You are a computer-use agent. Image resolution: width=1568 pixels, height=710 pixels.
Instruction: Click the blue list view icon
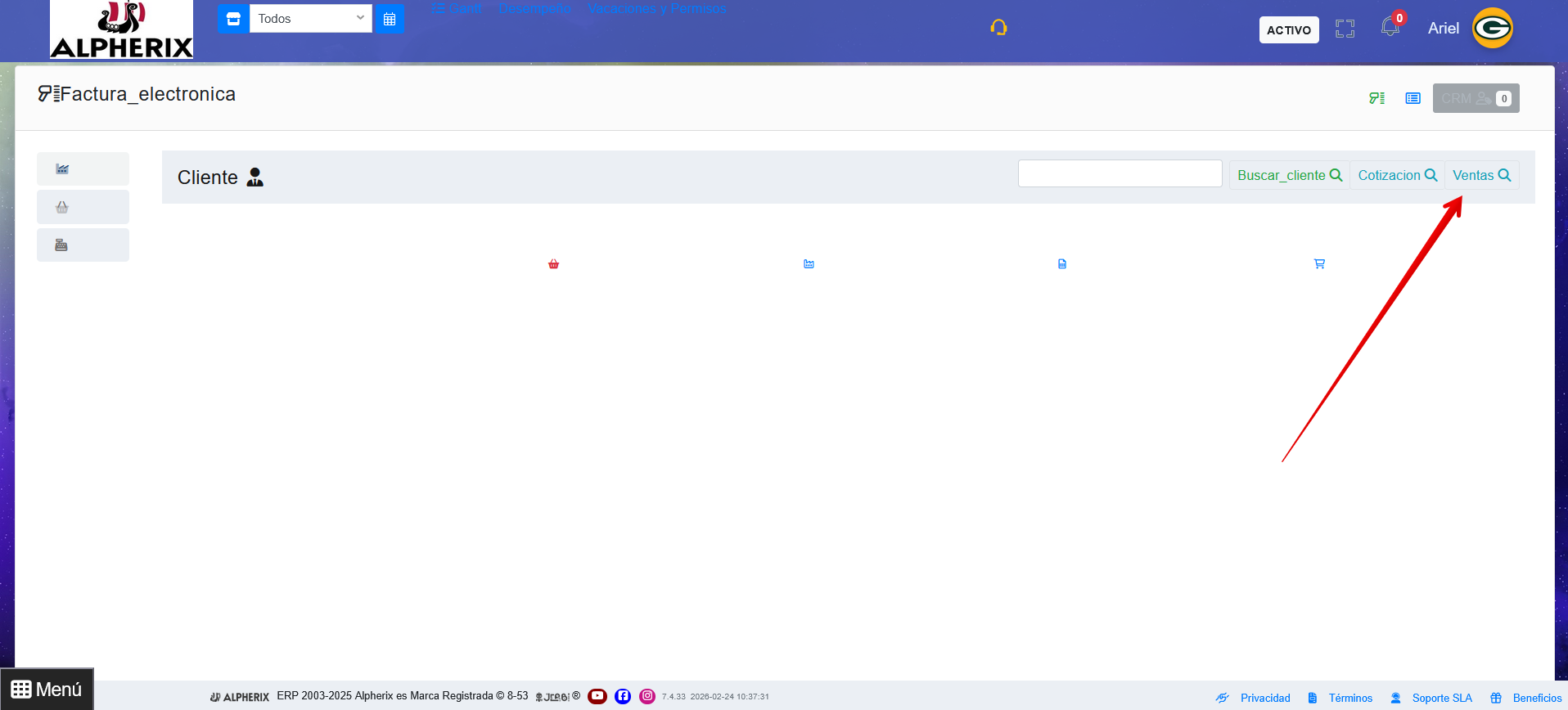1413,98
